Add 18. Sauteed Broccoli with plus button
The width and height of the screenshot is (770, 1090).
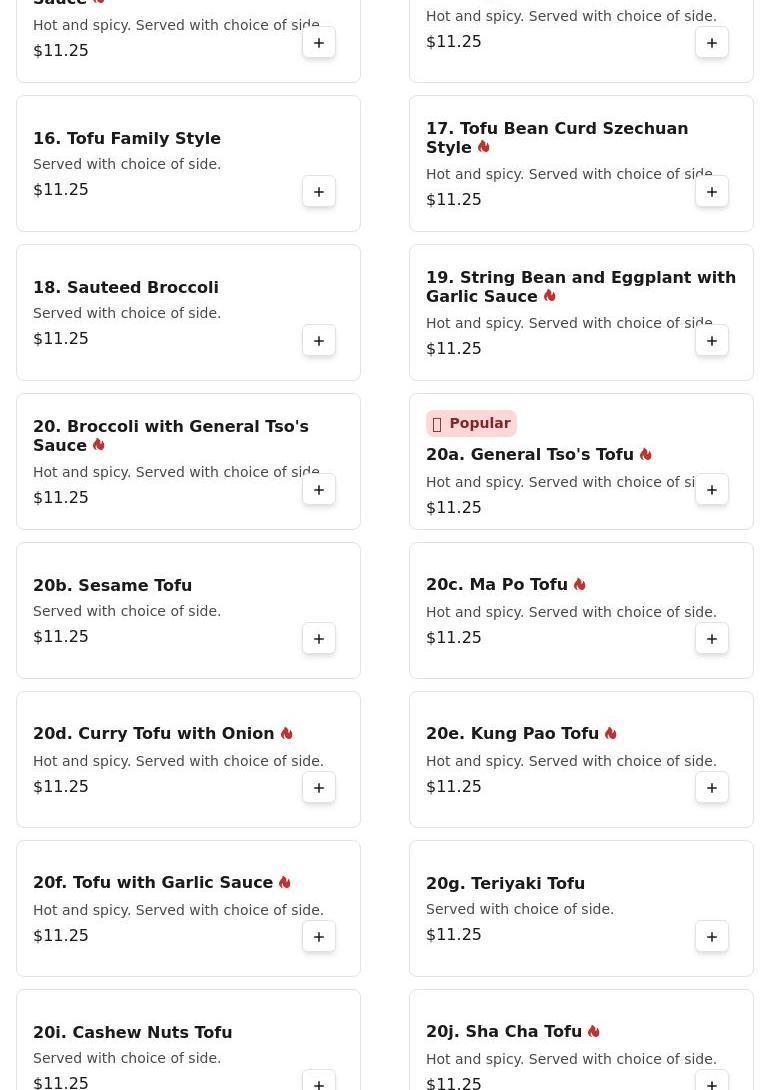[x=319, y=341]
